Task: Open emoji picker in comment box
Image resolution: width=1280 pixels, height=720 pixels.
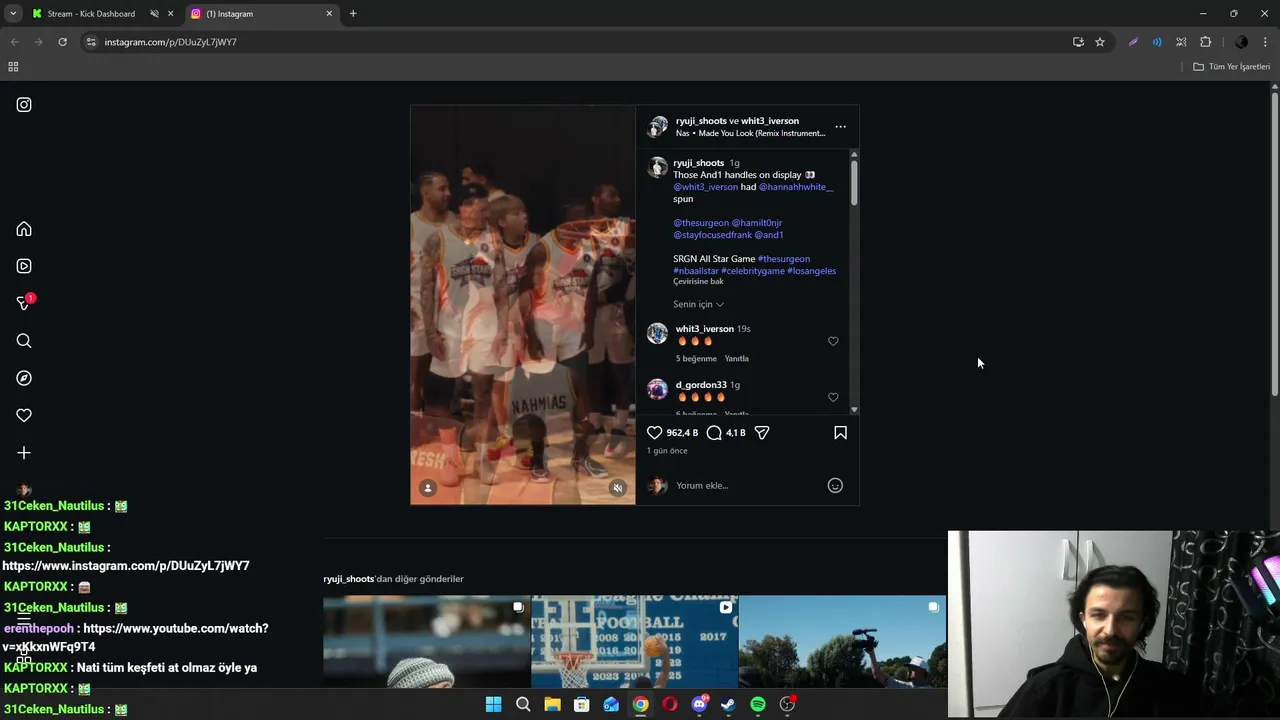Action: [x=835, y=486]
